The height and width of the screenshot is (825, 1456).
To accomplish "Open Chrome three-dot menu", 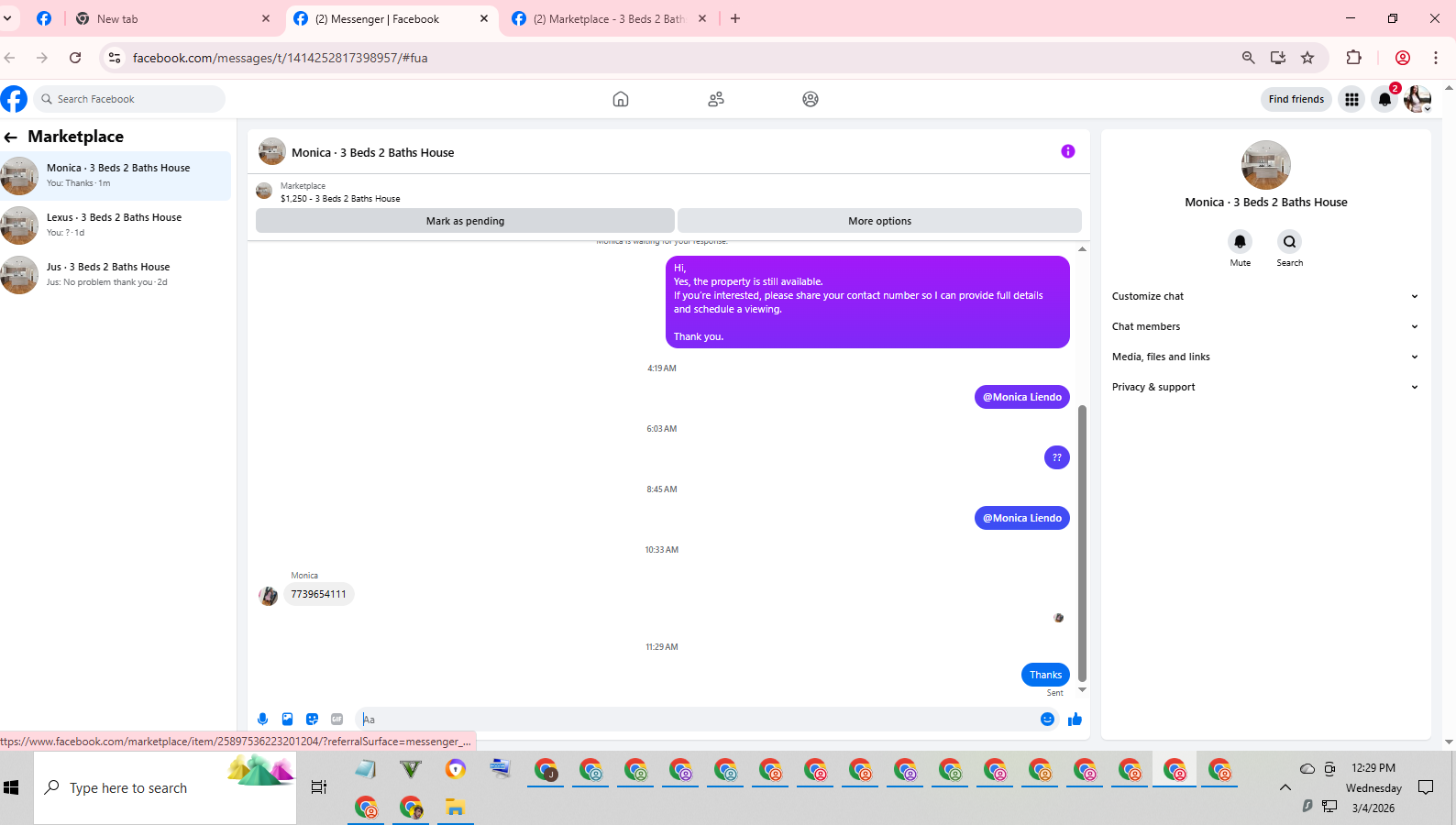I will point(1436,58).
